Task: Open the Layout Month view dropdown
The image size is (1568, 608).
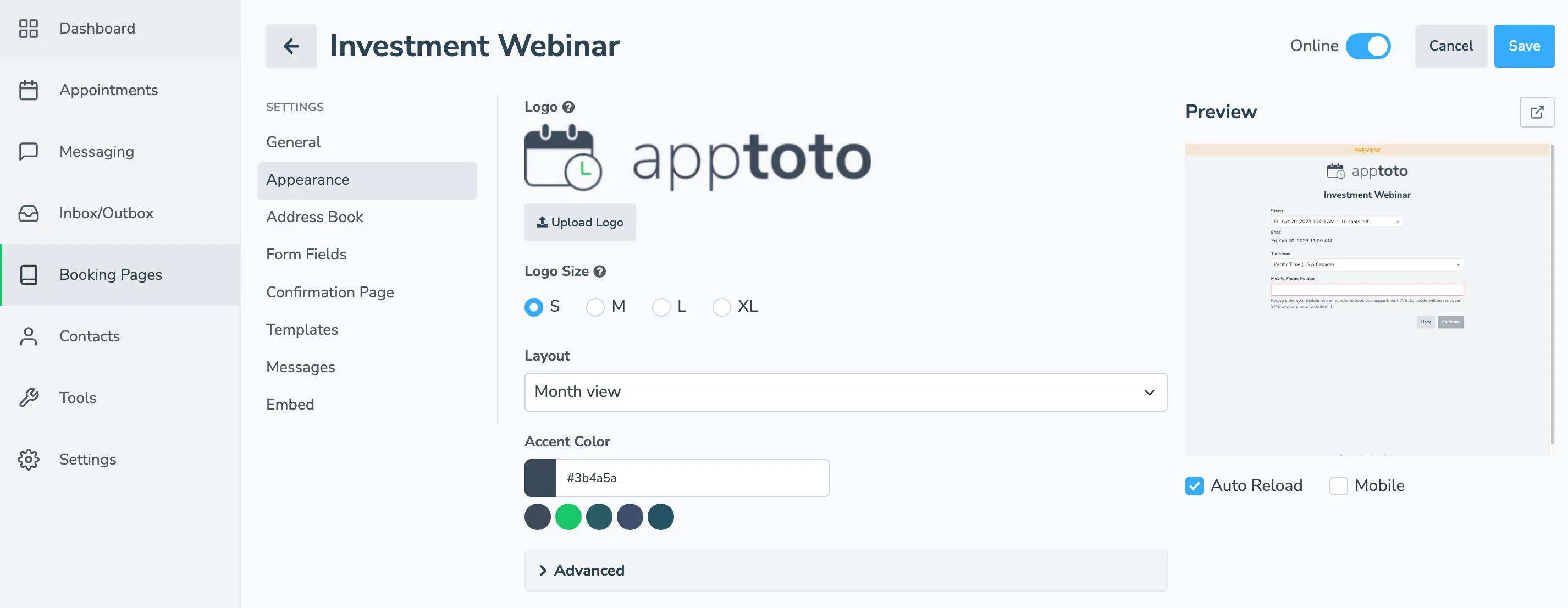Action: point(846,391)
